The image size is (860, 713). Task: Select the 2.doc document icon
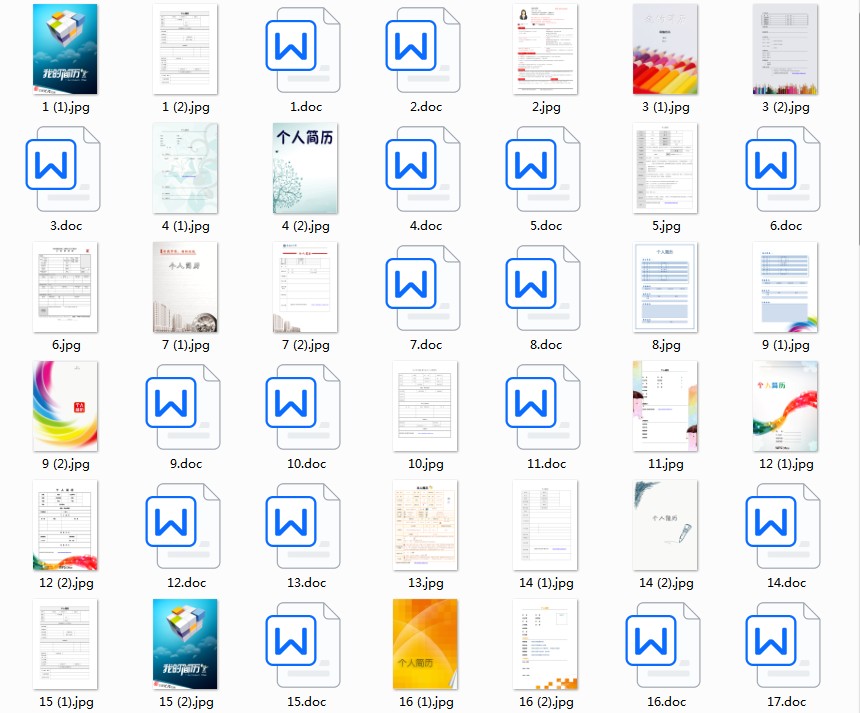[423, 49]
